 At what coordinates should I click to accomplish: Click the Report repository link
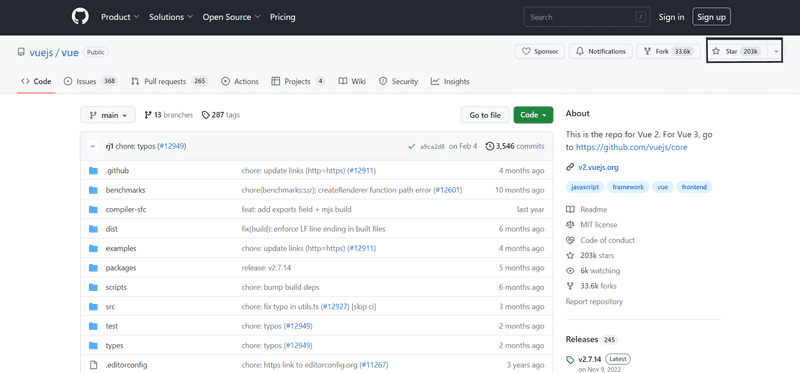pos(594,302)
